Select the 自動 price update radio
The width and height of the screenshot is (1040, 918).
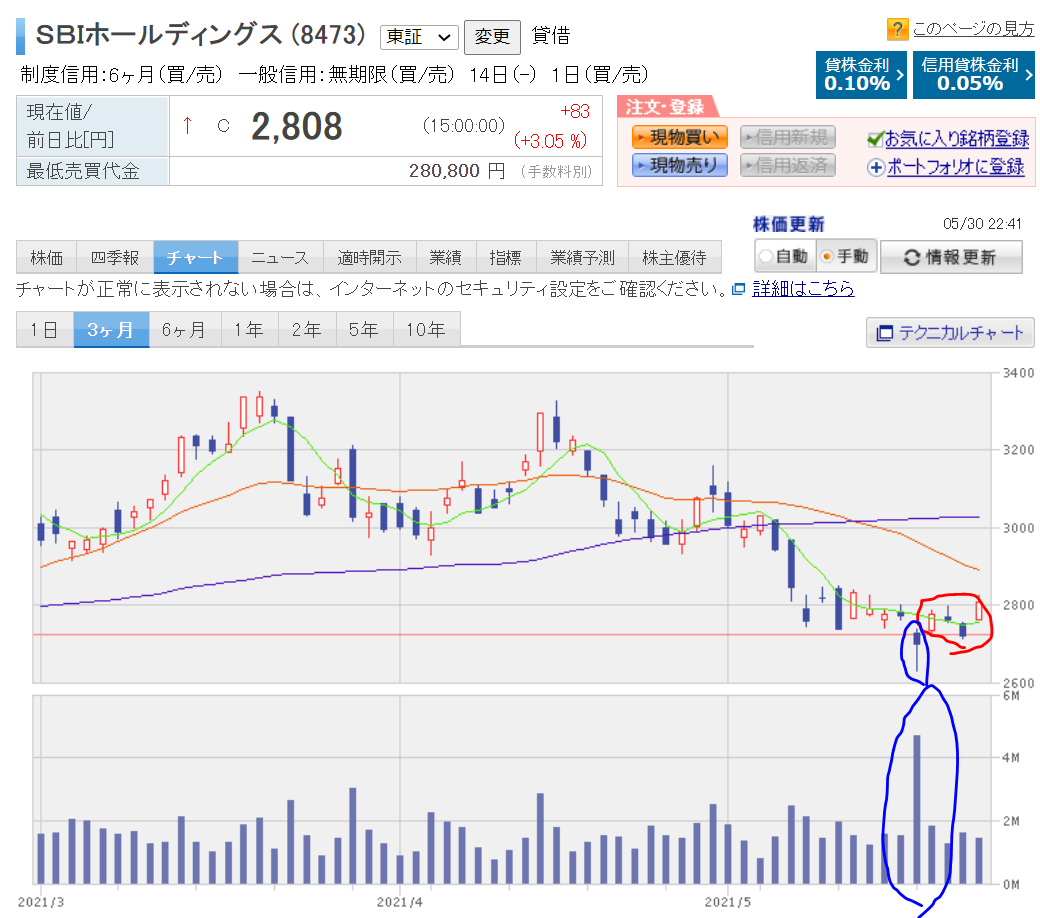[x=766, y=256]
